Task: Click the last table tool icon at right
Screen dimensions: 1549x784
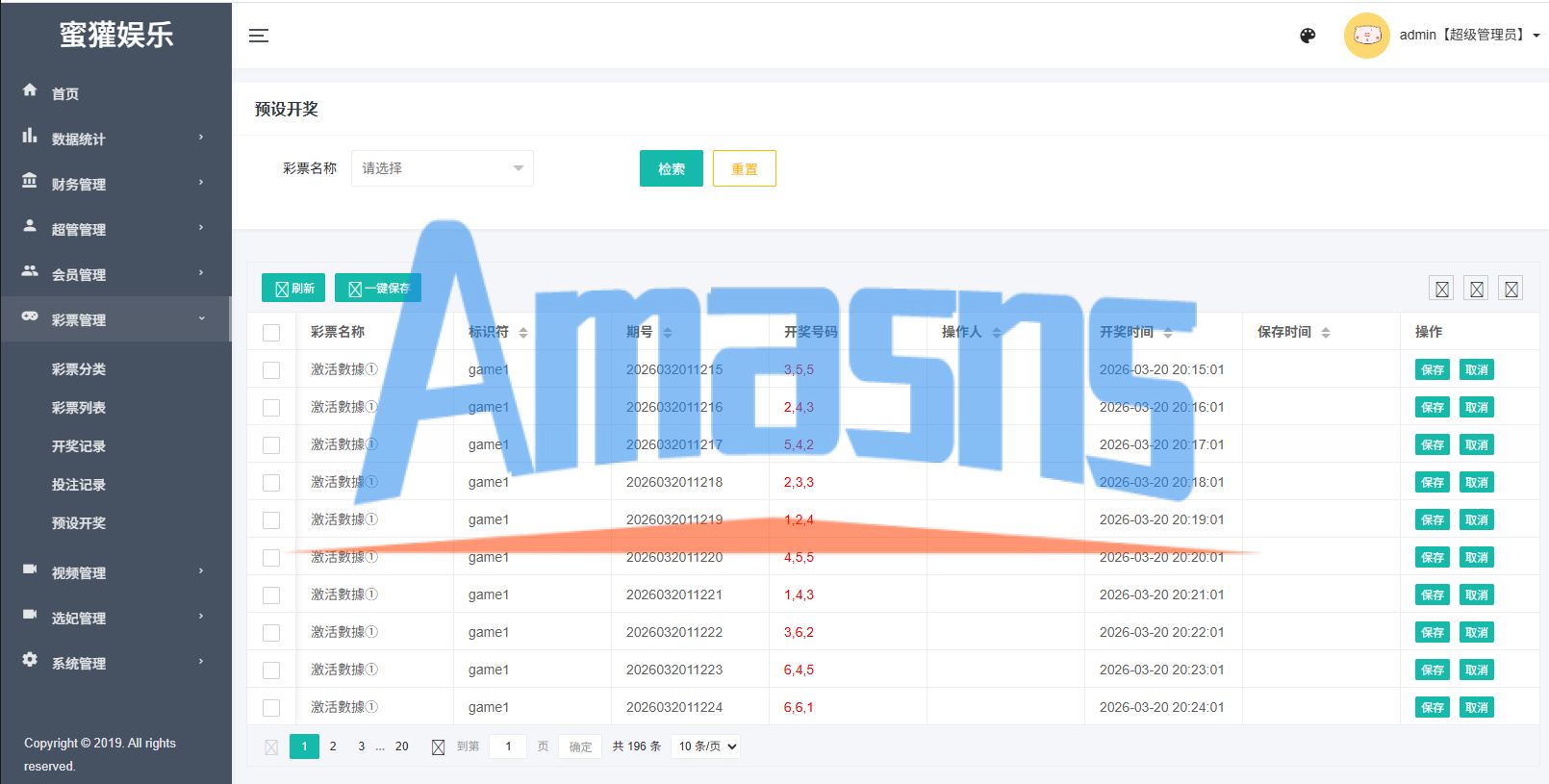Action: 1511,289
